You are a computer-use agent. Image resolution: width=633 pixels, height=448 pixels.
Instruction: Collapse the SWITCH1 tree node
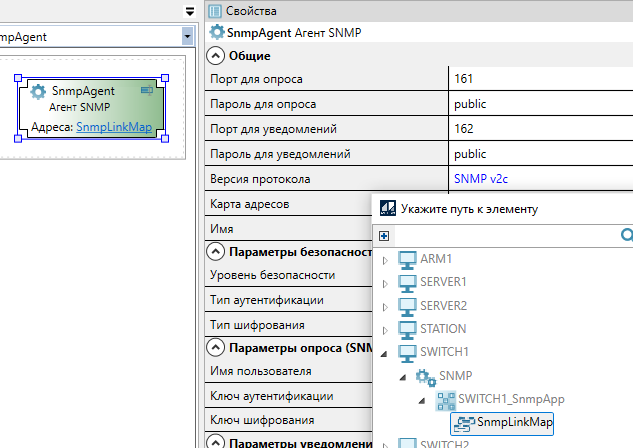385,352
